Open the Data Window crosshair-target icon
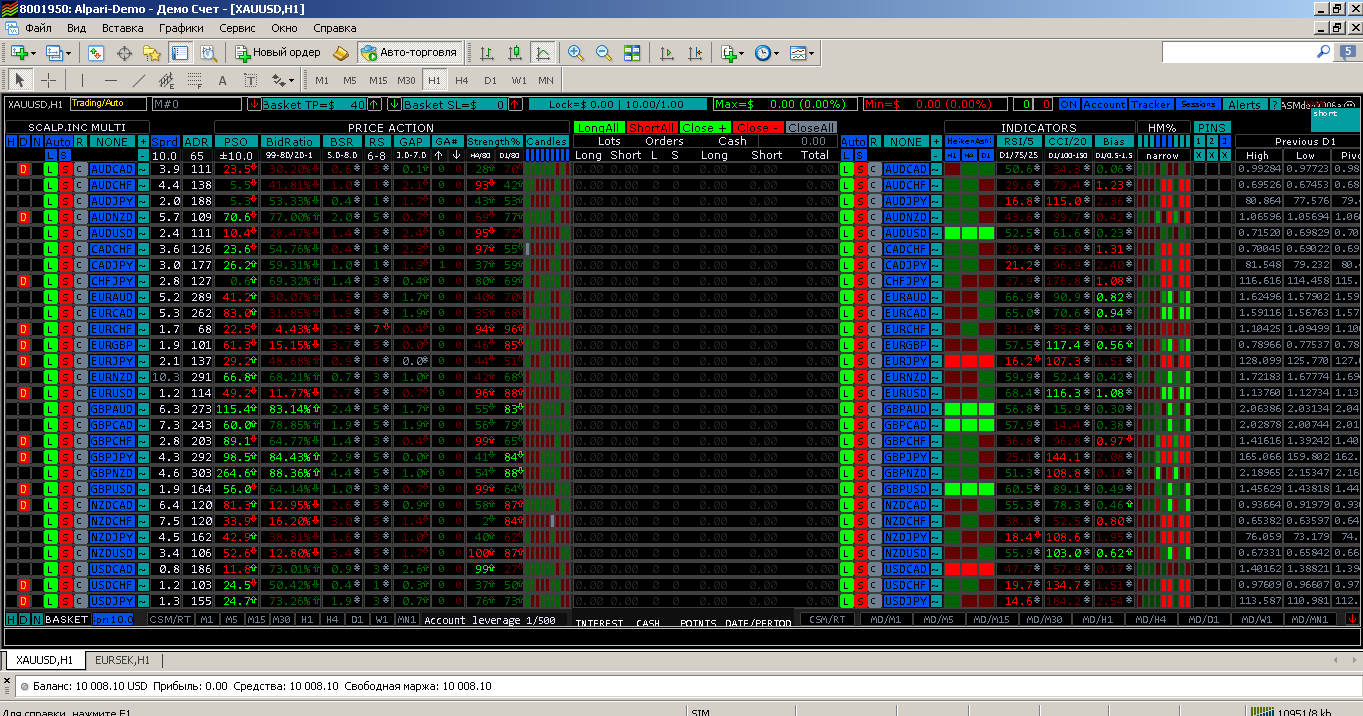1363x716 pixels. click(125, 53)
